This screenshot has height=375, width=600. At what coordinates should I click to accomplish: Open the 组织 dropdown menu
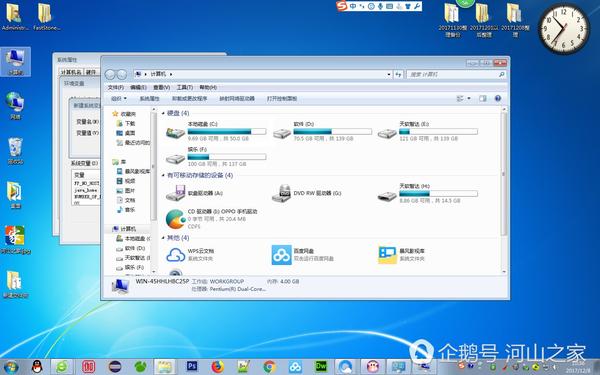coord(119,98)
